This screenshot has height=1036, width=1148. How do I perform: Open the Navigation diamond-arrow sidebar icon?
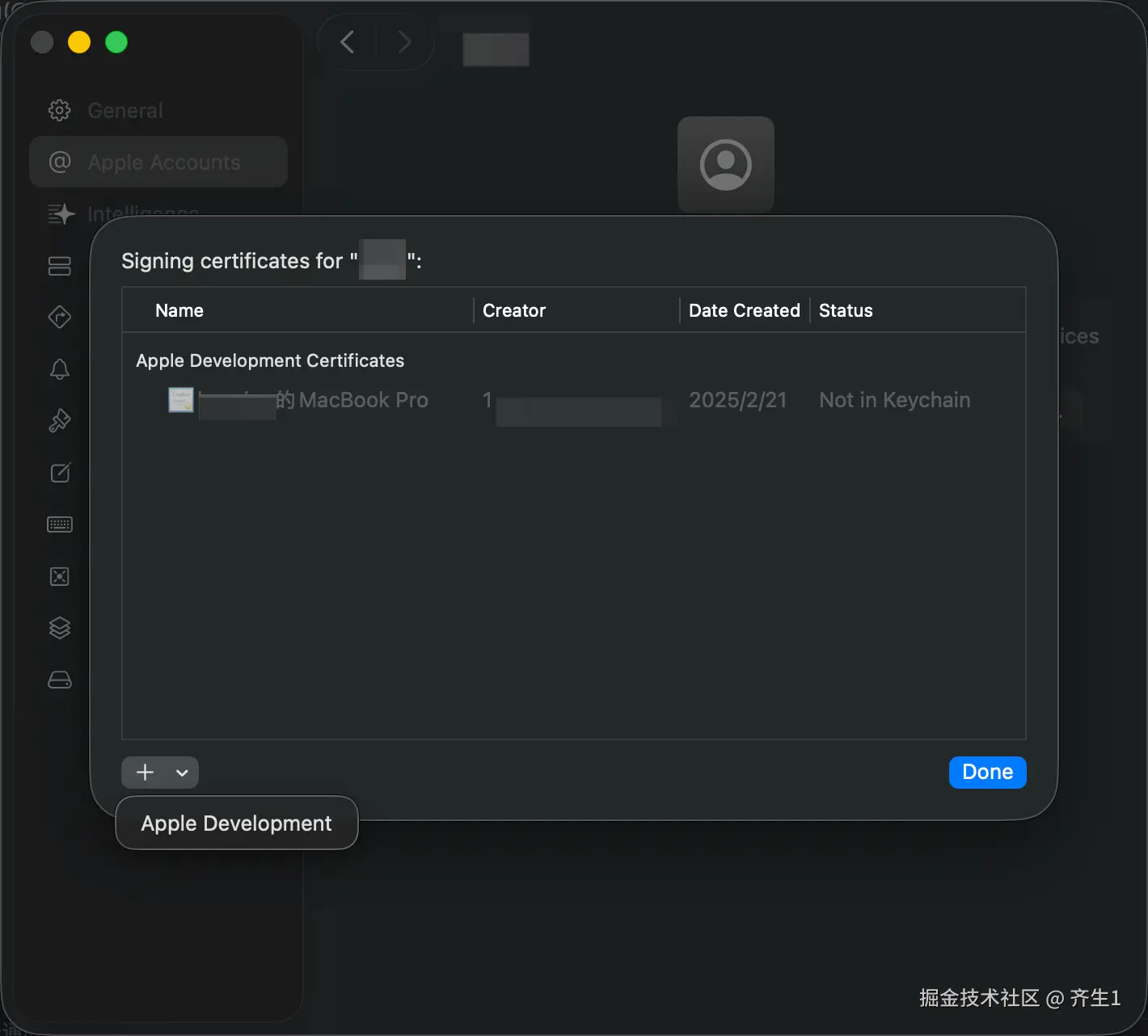(x=60, y=317)
